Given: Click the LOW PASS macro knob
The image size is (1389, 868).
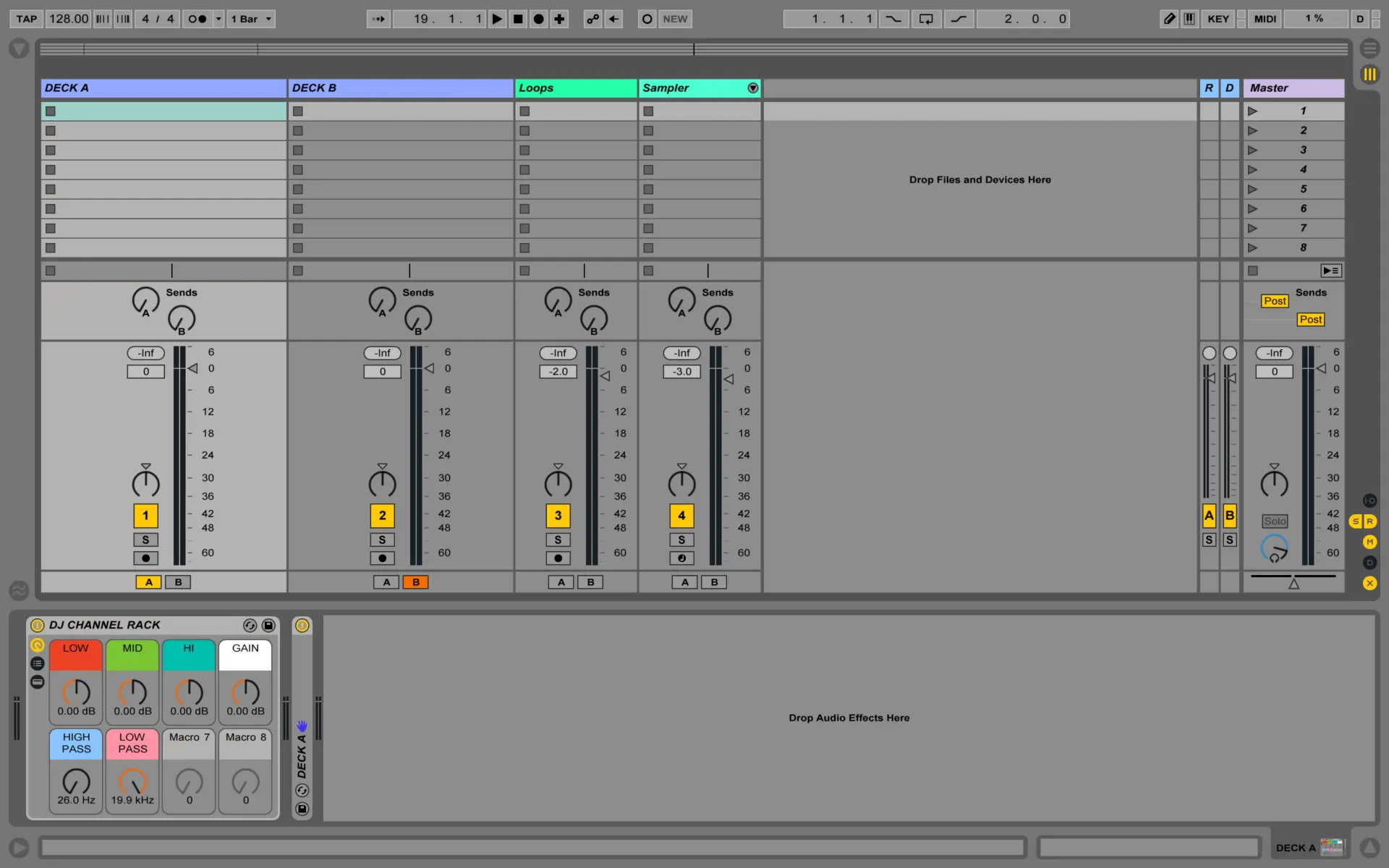Looking at the screenshot, I should tap(132, 781).
